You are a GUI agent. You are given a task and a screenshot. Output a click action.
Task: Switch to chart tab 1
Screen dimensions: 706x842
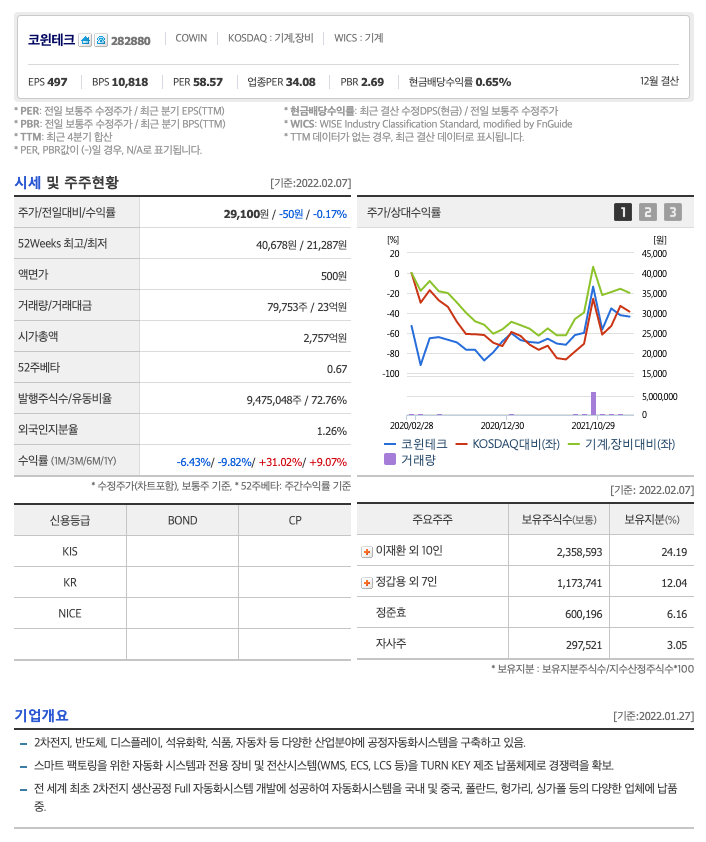(x=623, y=212)
